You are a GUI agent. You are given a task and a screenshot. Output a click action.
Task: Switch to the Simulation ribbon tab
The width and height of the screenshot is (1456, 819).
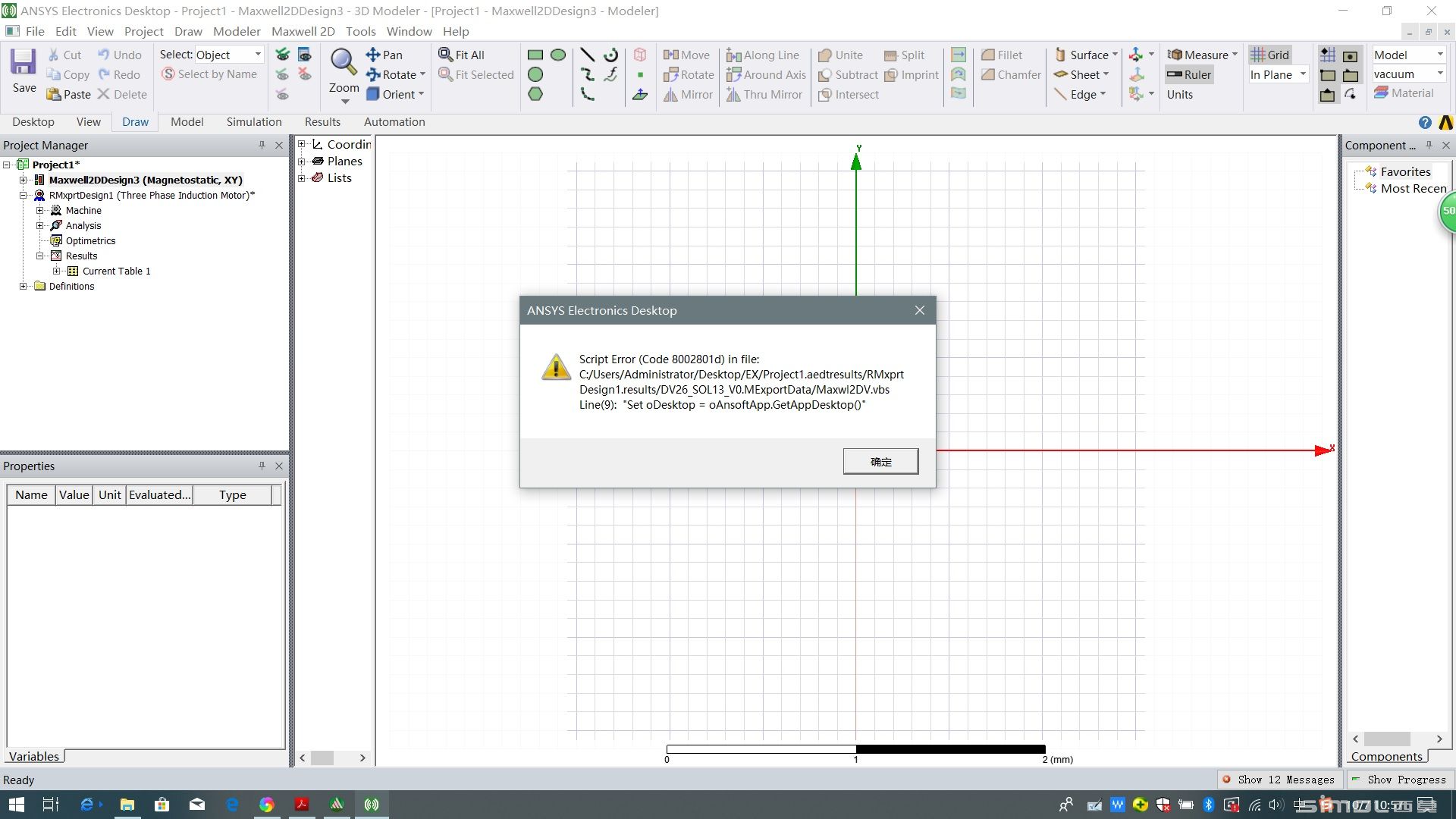pos(254,122)
